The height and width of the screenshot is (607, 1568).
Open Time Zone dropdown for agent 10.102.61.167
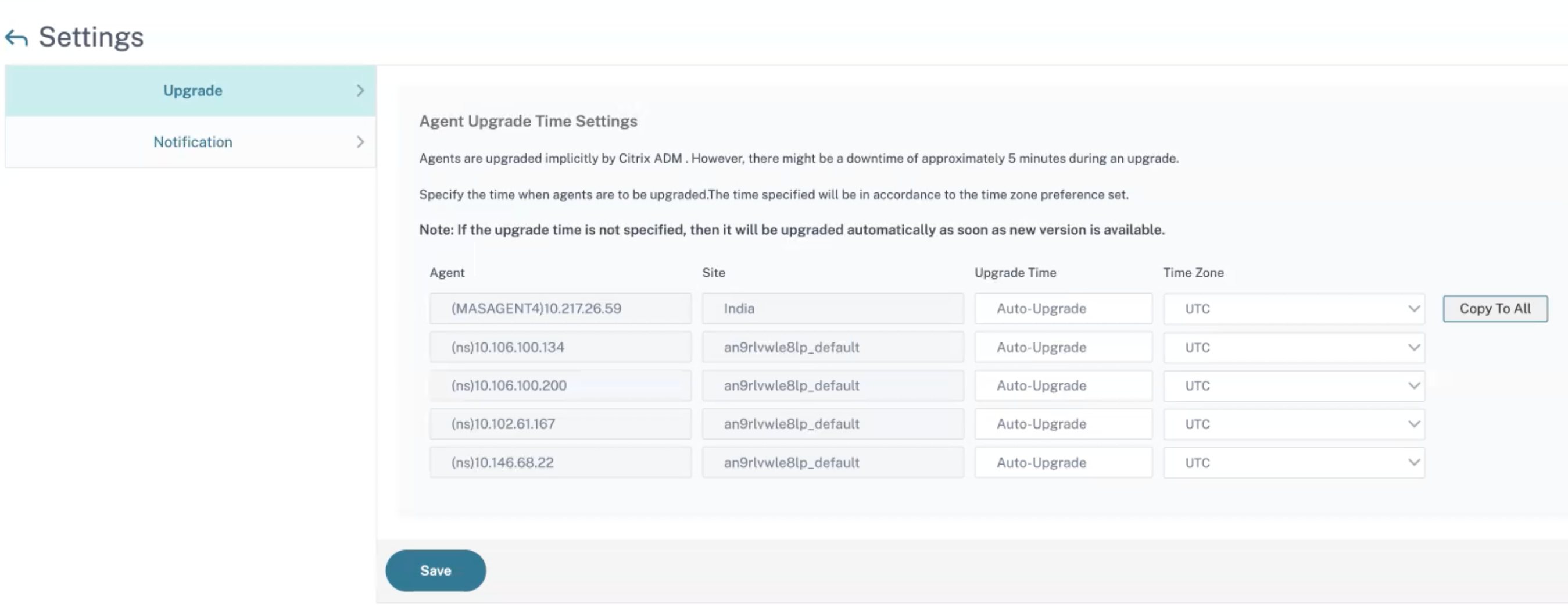pos(1294,424)
